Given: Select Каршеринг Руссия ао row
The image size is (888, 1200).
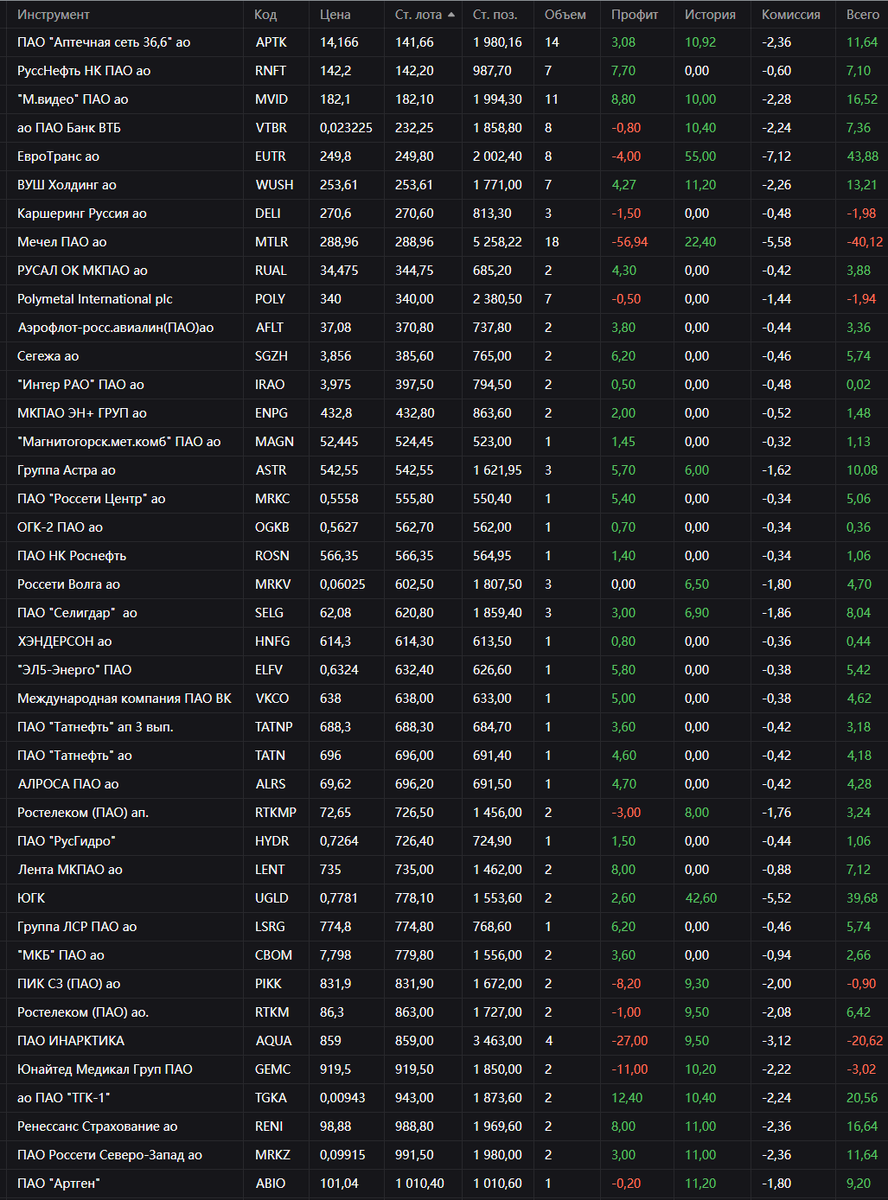Looking at the screenshot, I should tap(444, 214).
